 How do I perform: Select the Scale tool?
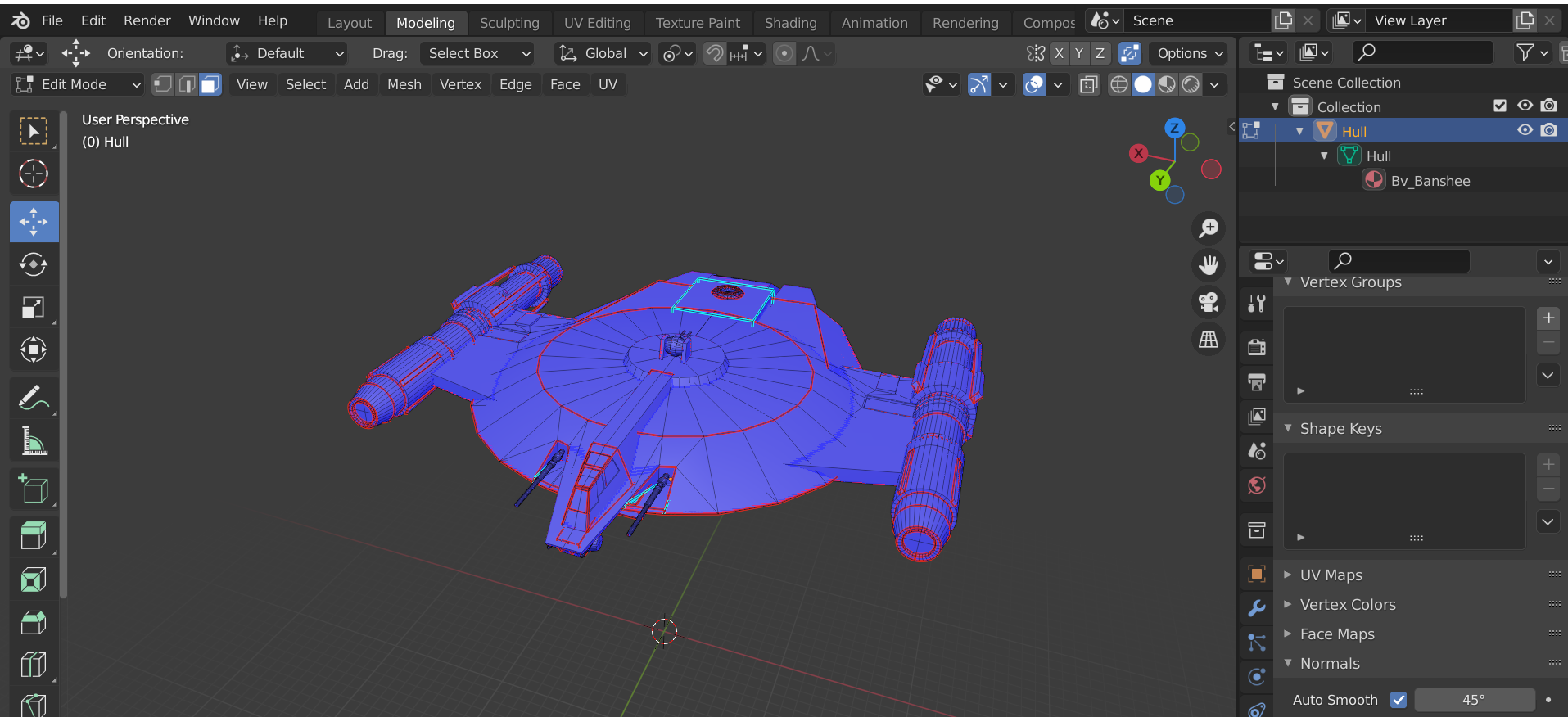34,307
